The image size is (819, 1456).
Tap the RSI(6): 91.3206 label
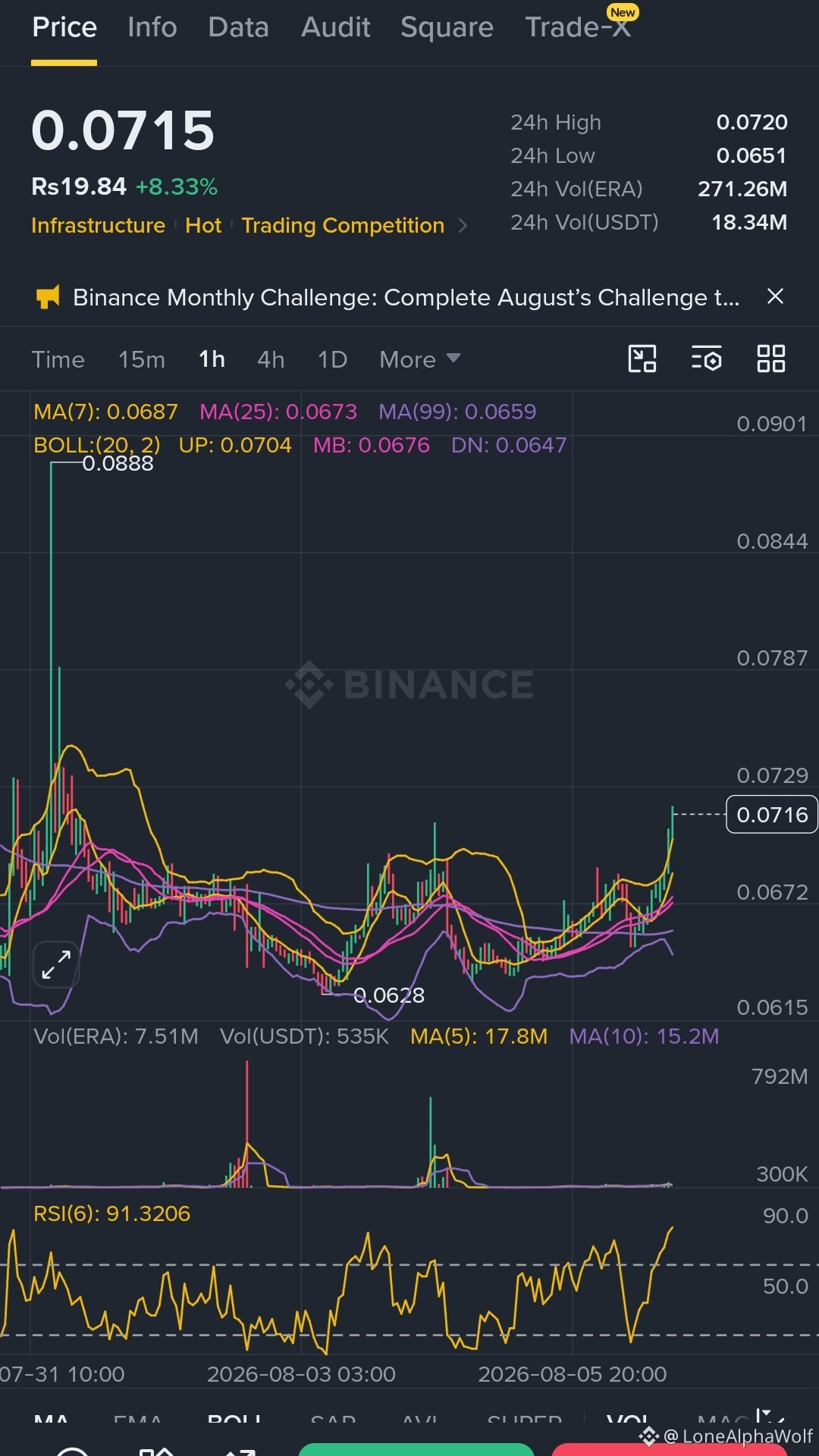[x=112, y=1213]
